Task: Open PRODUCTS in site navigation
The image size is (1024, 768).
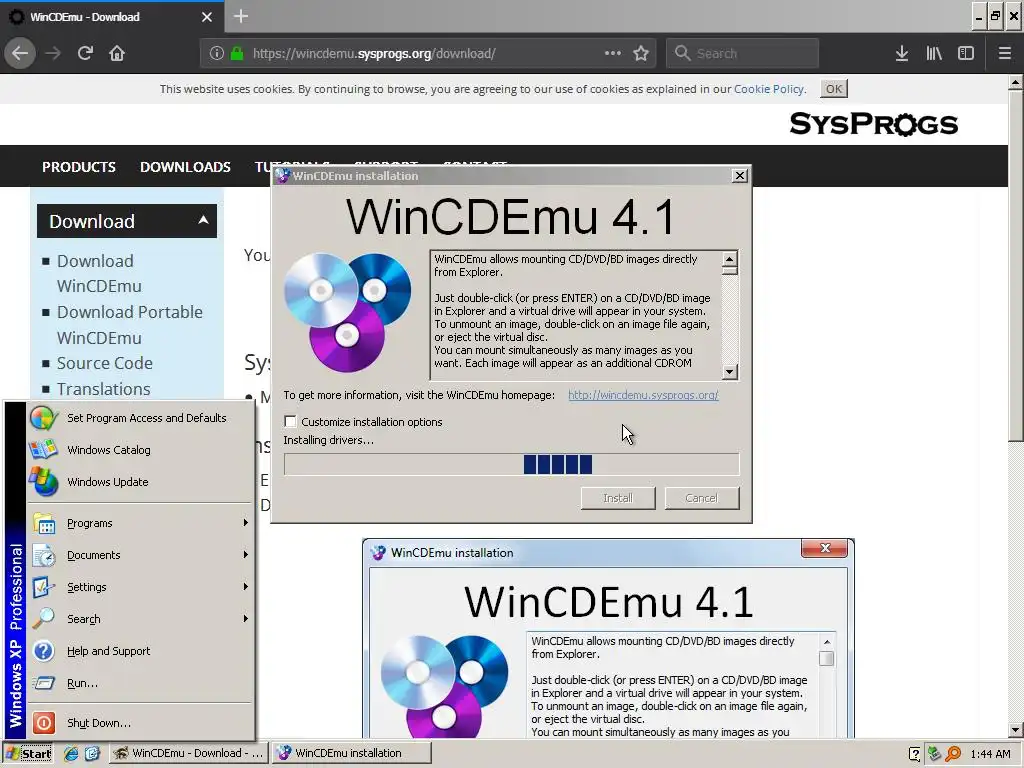Action: [x=79, y=167]
